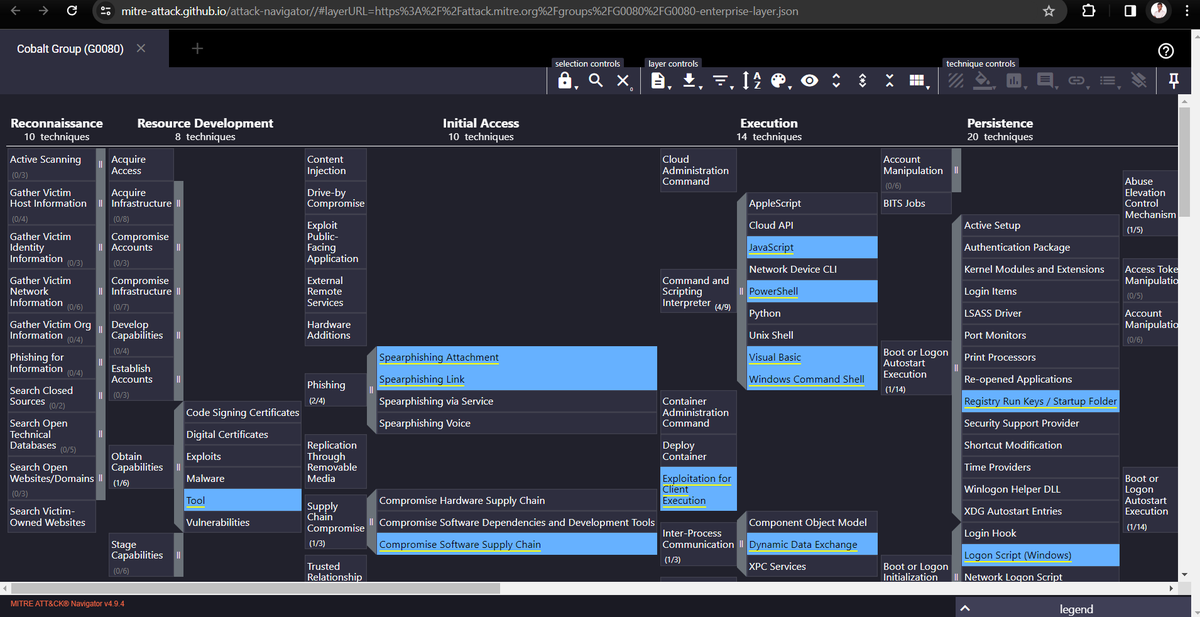The height and width of the screenshot is (617, 1200).
Task: Select the PowerShell sub-technique cell
Action: pos(812,291)
